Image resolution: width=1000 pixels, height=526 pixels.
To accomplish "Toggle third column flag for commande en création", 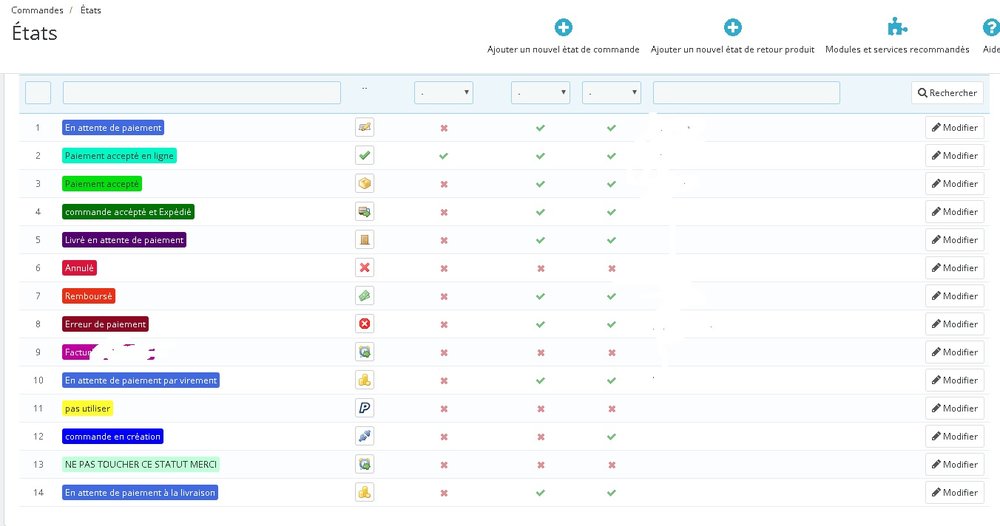I will 612,437.
